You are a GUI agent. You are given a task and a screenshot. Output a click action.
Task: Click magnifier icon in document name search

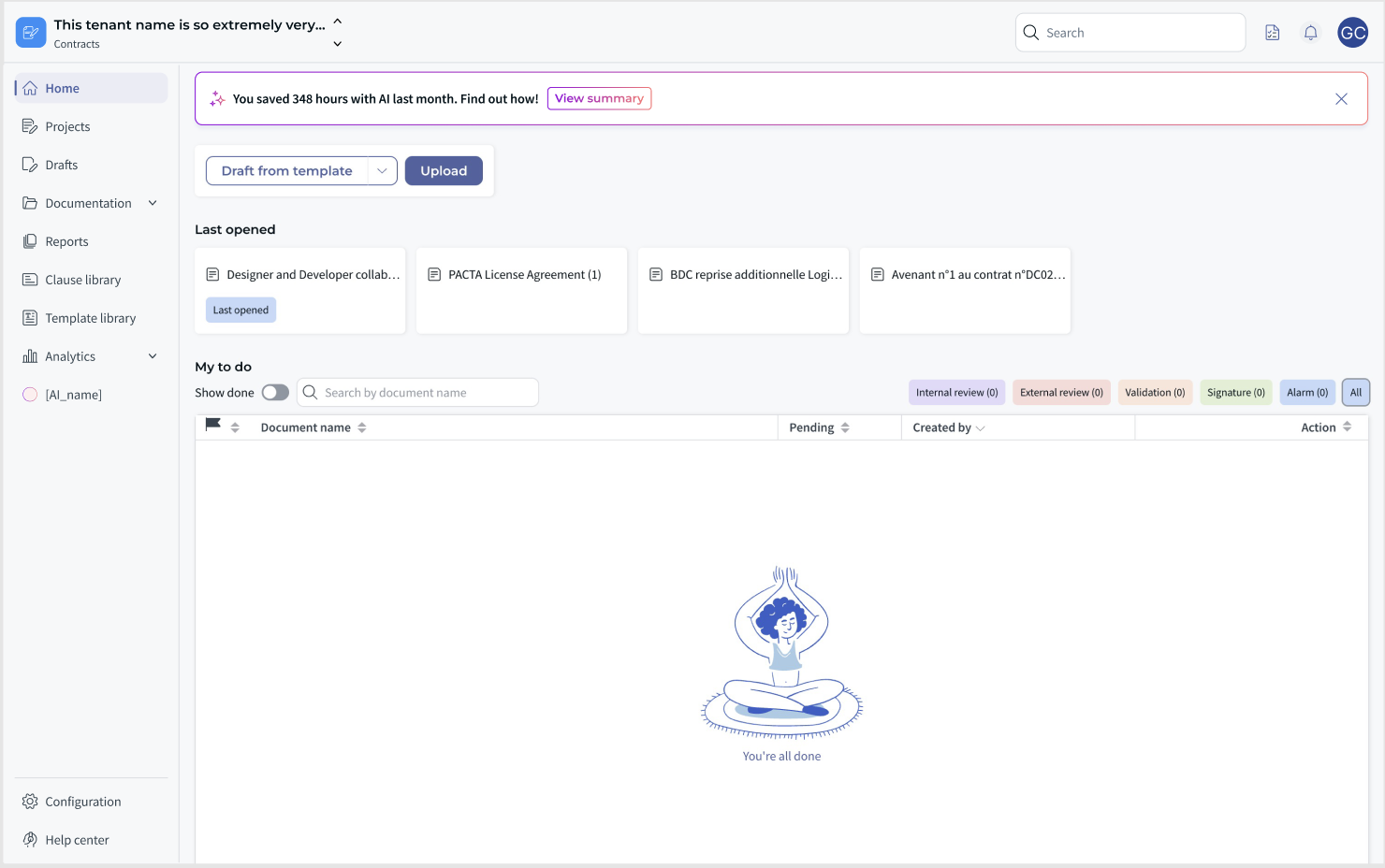coord(311,393)
